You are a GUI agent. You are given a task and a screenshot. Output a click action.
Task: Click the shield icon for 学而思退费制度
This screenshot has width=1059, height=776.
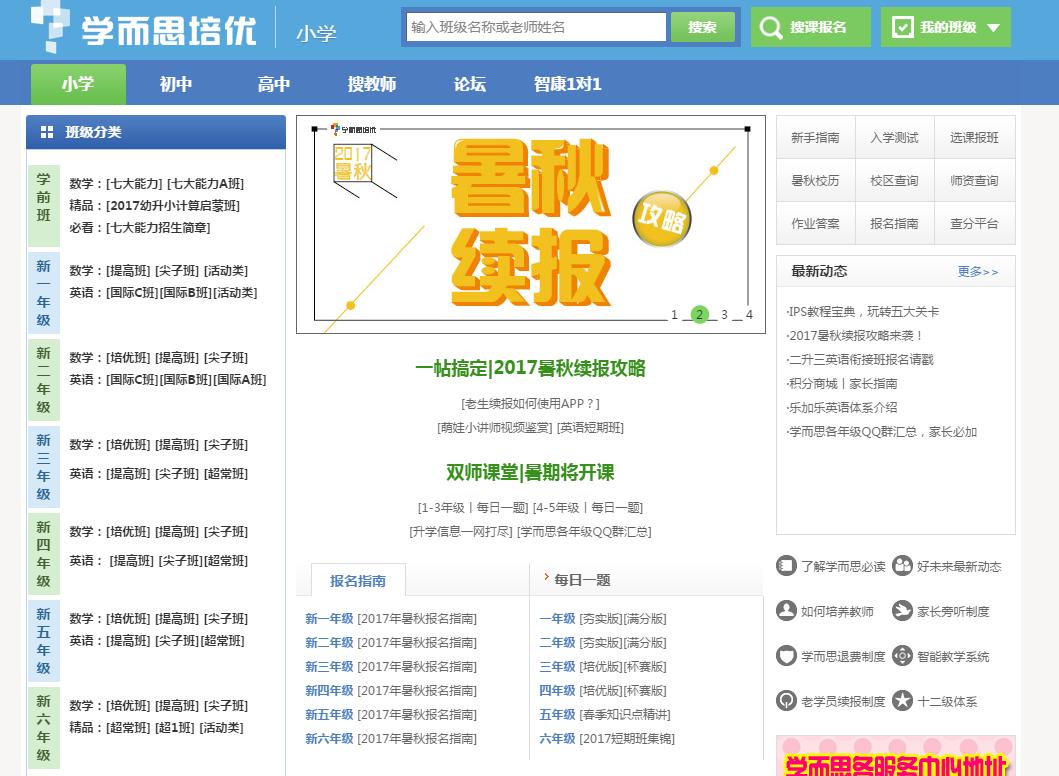[786, 656]
